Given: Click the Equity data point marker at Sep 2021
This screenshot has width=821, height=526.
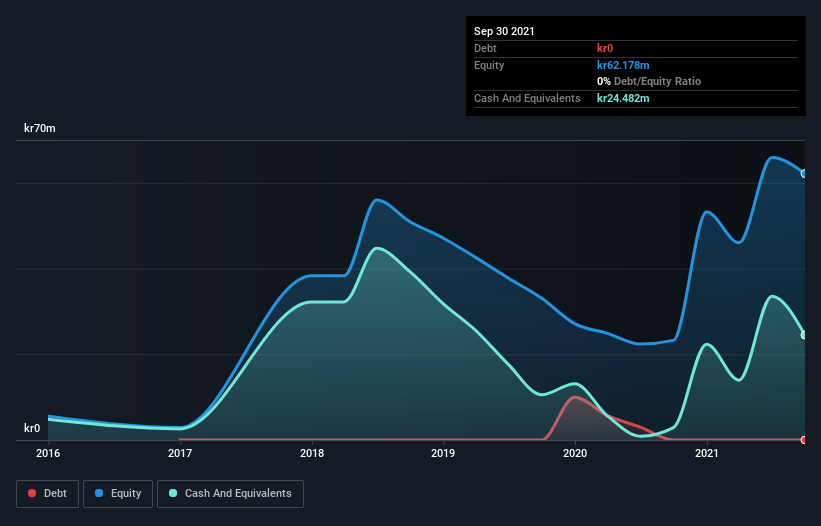Looking at the screenshot, I should click(x=804, y=174).
